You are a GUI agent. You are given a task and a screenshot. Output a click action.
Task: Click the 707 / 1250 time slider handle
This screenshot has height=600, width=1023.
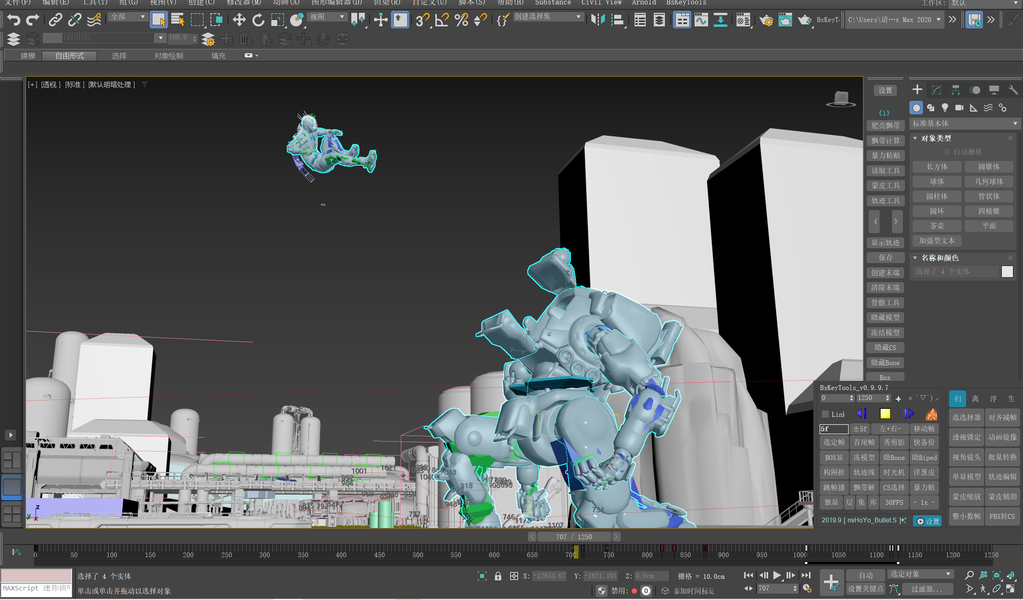tap(574, 537)
